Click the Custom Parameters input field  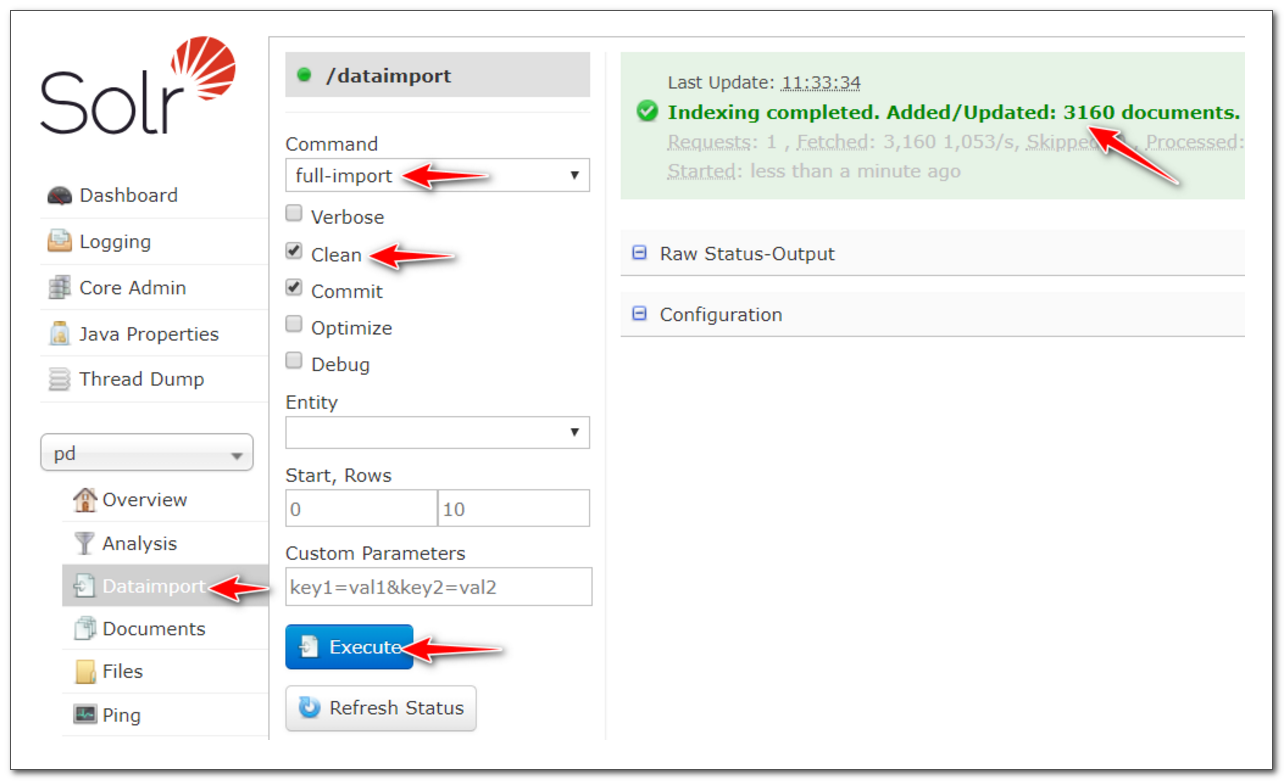tap(439, 587)
